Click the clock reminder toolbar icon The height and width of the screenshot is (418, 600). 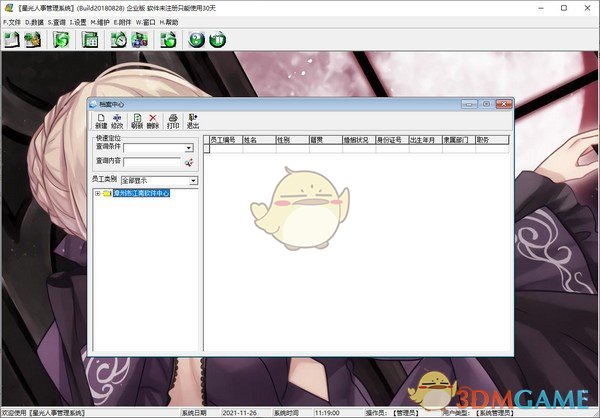[119, 40]
